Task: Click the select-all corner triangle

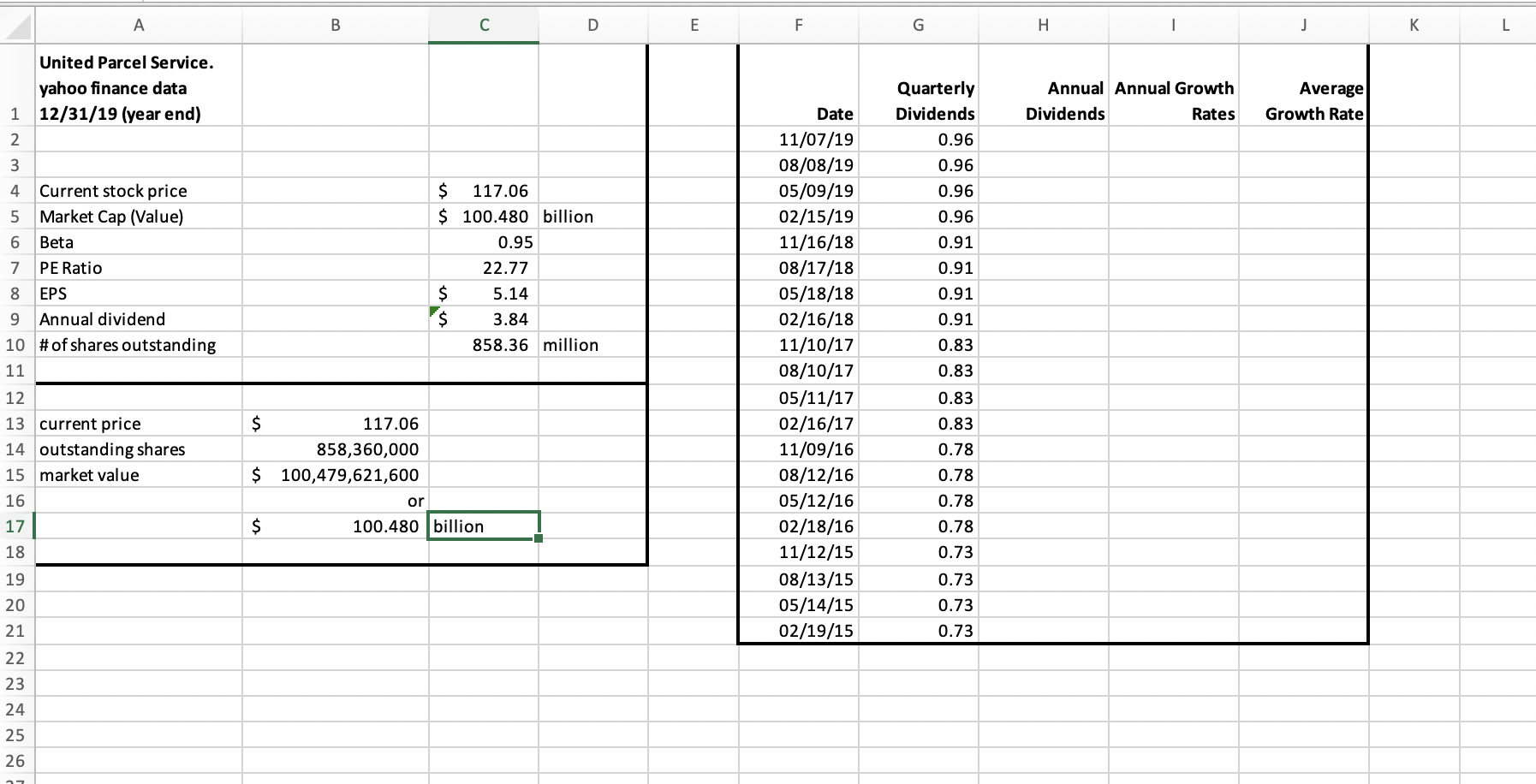Action: click(x=17, y=25)
